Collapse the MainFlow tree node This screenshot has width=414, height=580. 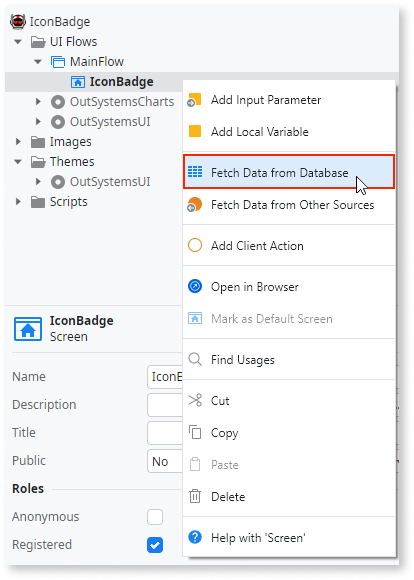38,62
